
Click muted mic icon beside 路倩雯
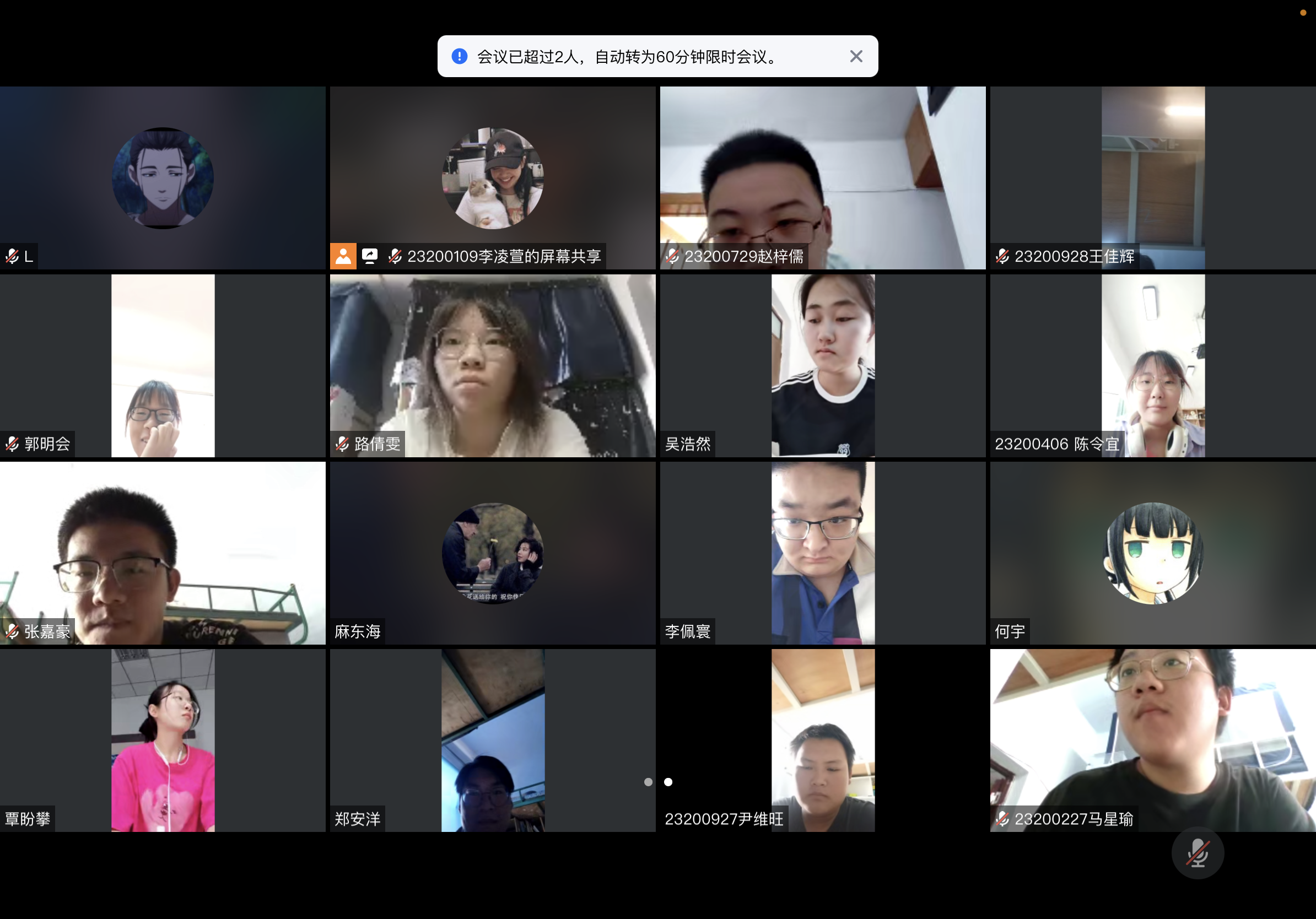point(342,444)
